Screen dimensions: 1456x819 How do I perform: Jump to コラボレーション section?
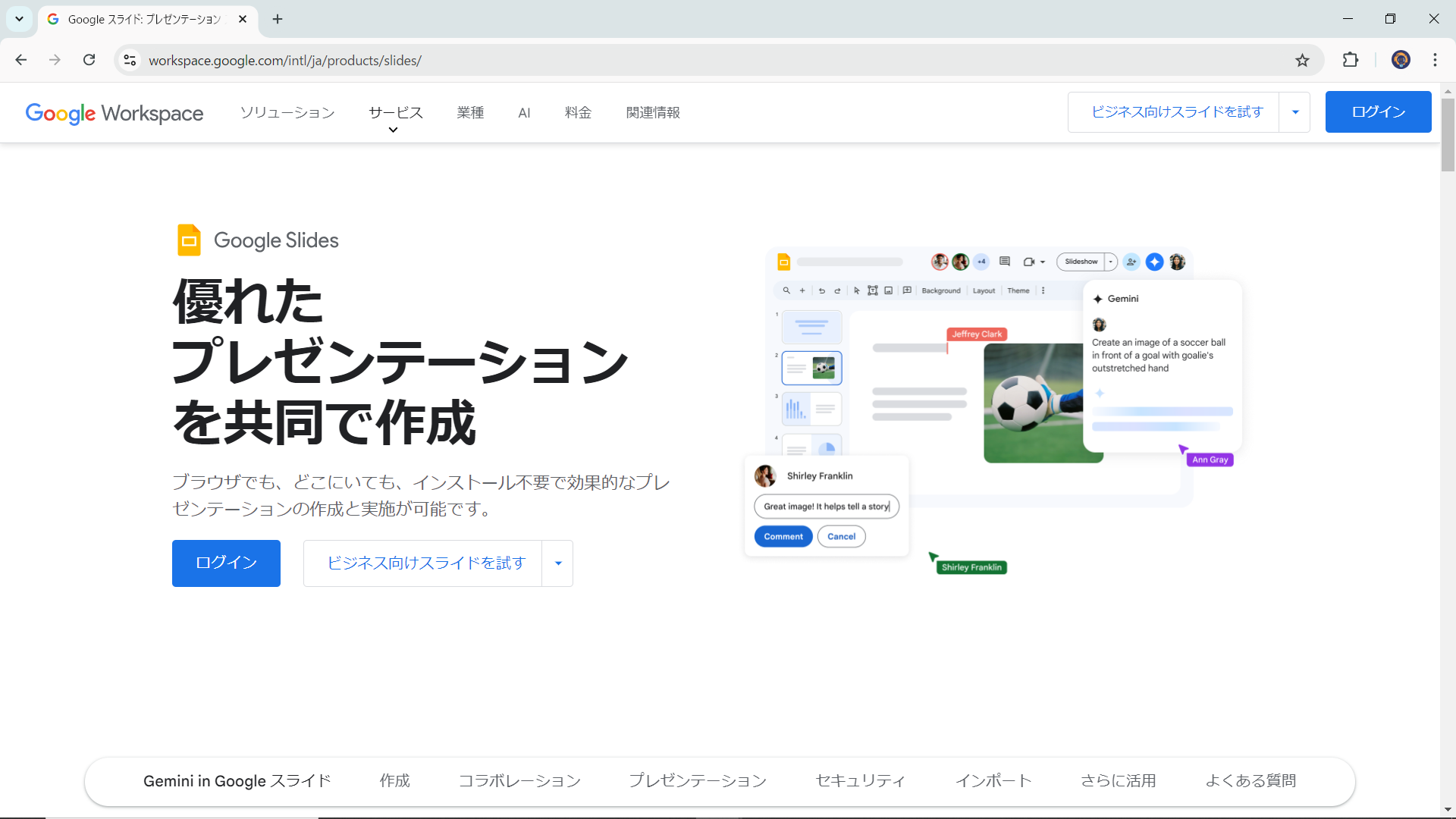click(519, 781)
